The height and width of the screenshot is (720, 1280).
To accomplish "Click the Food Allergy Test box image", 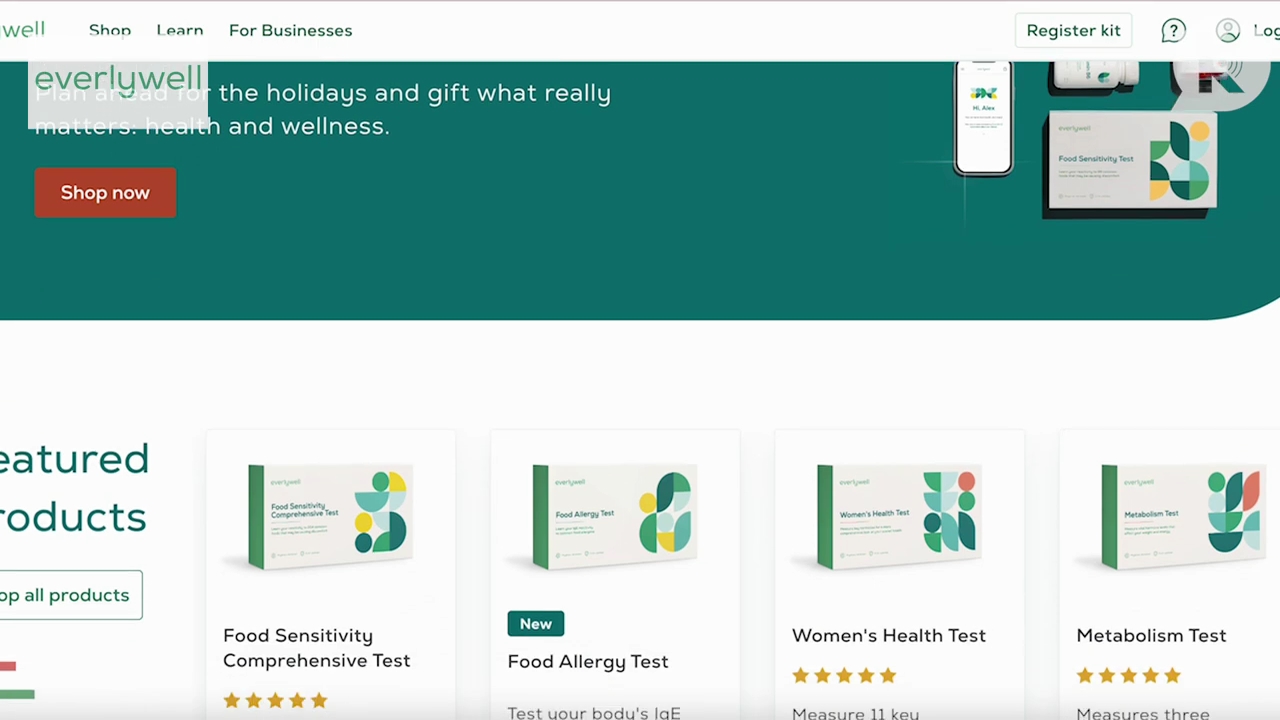I will [614, 516].
